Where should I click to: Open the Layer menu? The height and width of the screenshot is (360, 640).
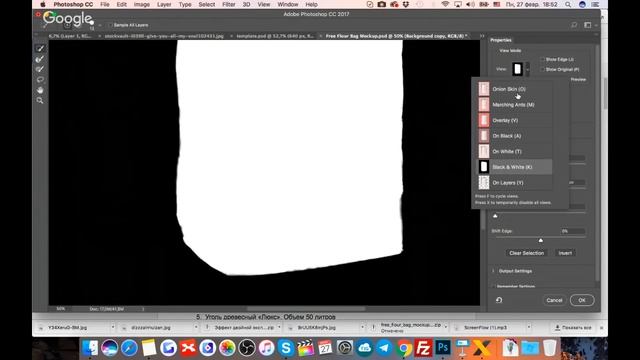click(x=164, y=4)
